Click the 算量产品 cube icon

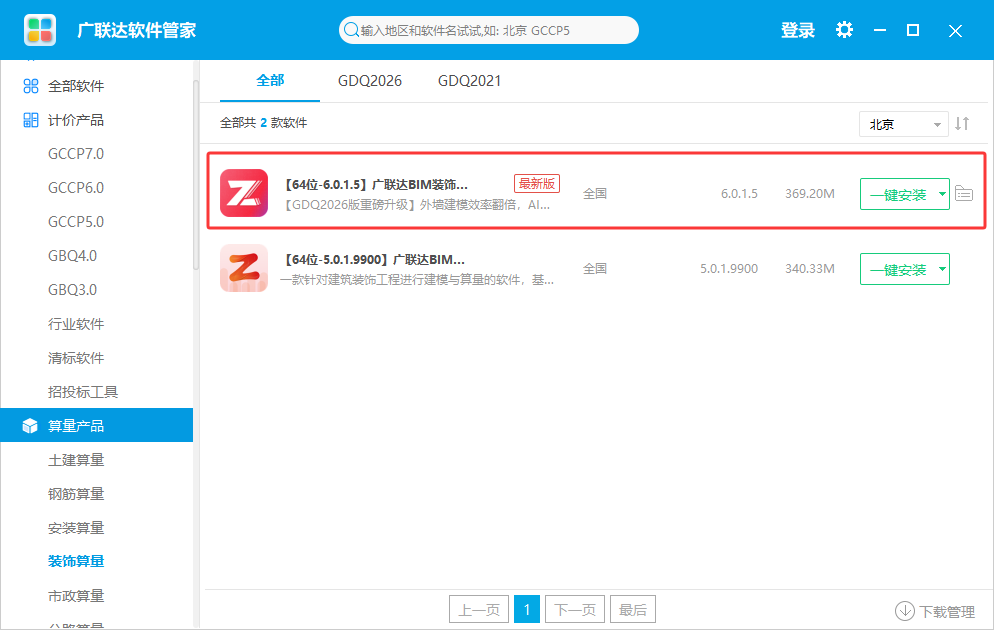[30, 426]
